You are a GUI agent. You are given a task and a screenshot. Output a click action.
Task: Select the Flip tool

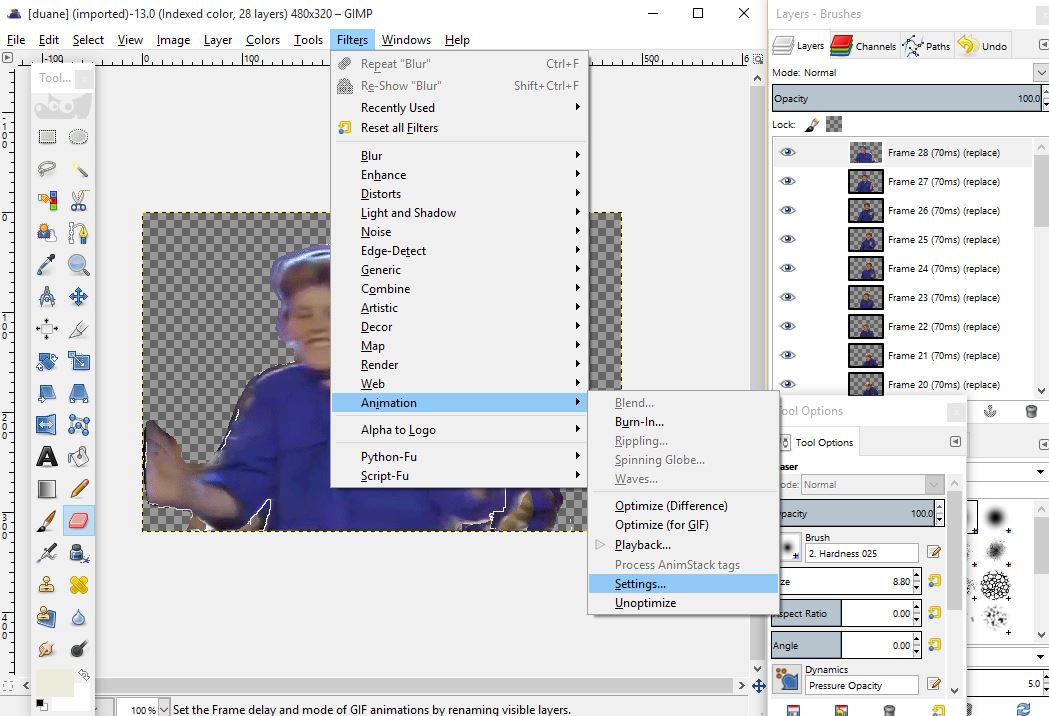tap(47, 425)
